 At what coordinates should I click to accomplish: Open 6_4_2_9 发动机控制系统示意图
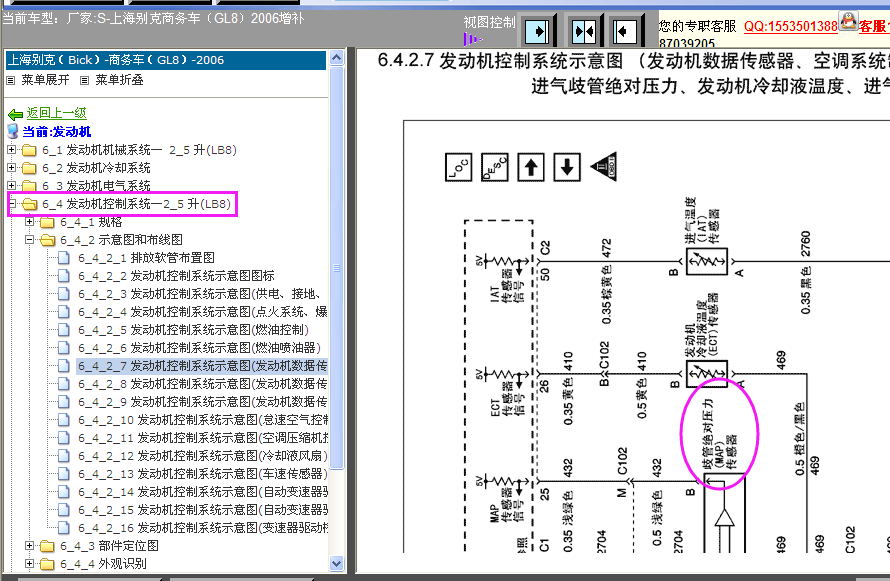[202, 402]
